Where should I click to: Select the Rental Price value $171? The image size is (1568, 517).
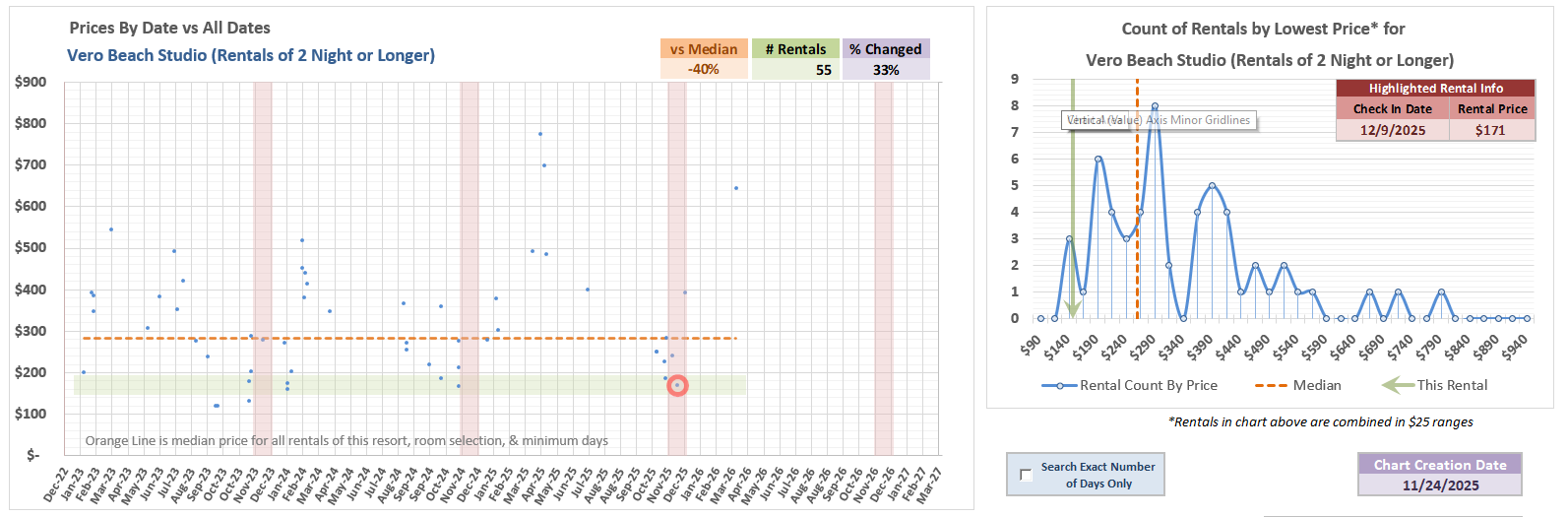tap(1490, 130)
